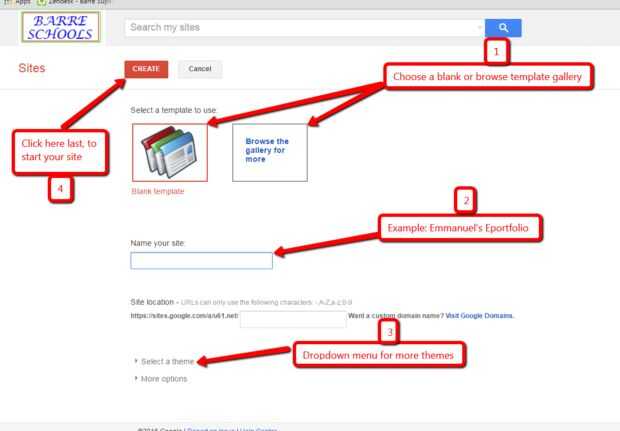Expand the More options section

[161, 379]
